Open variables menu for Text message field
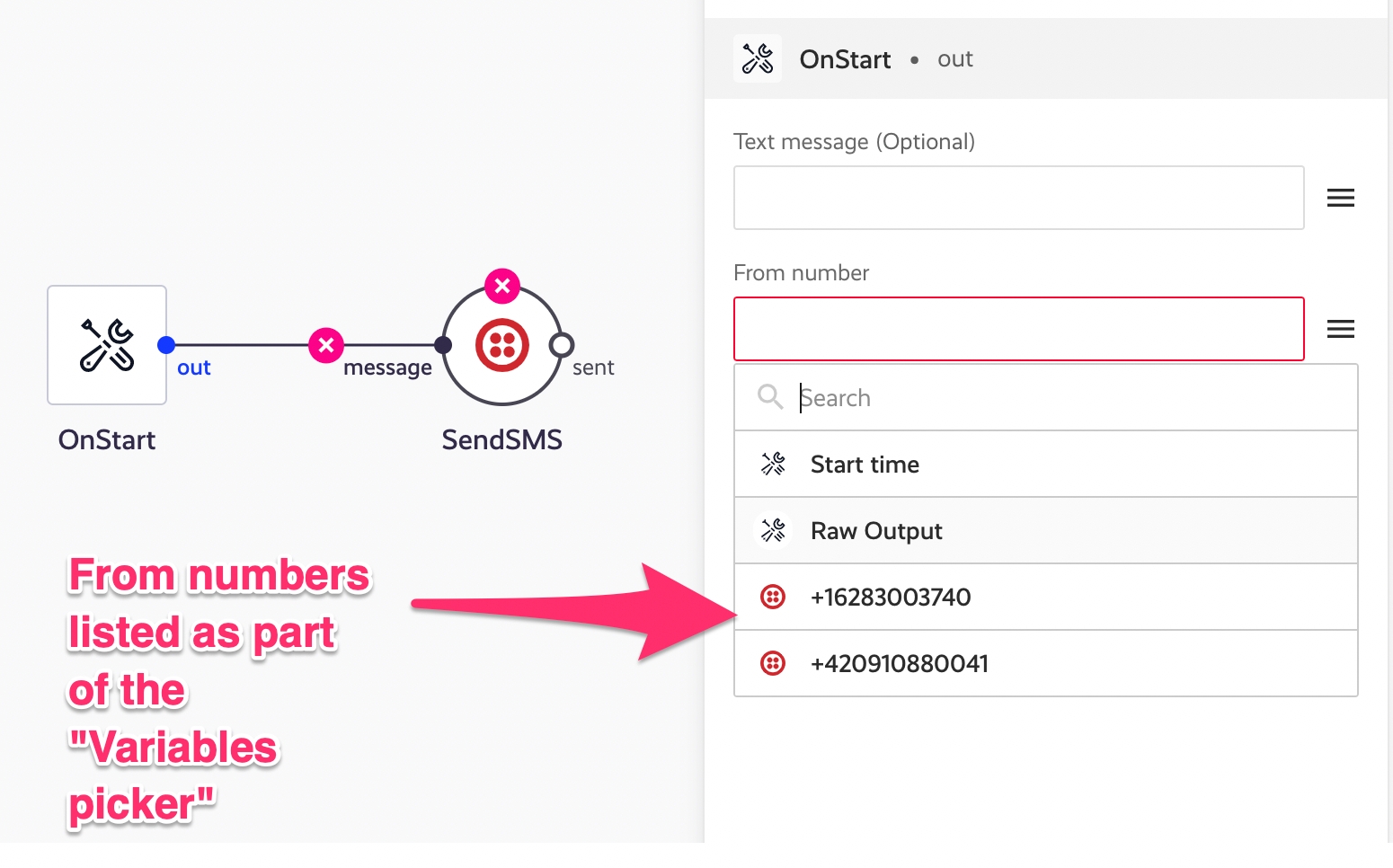This screenshot has height=868, width=1393. pos(1340,198)
